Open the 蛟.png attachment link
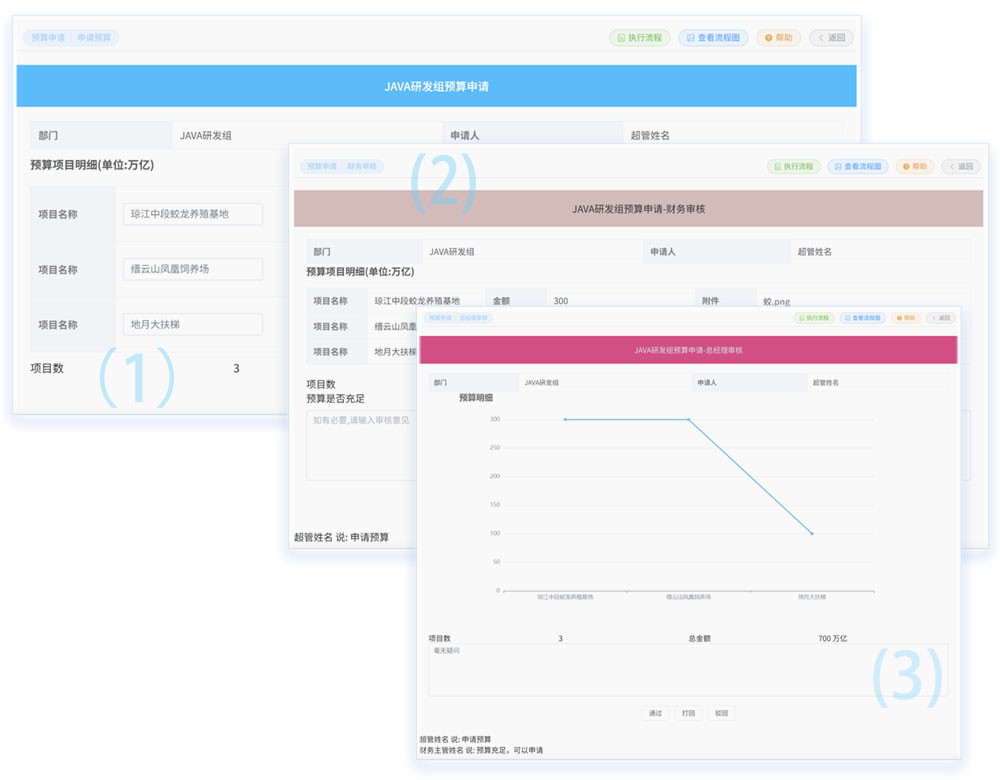The width and height of the screenshot is (1000, 780). (x=776, y=301)
